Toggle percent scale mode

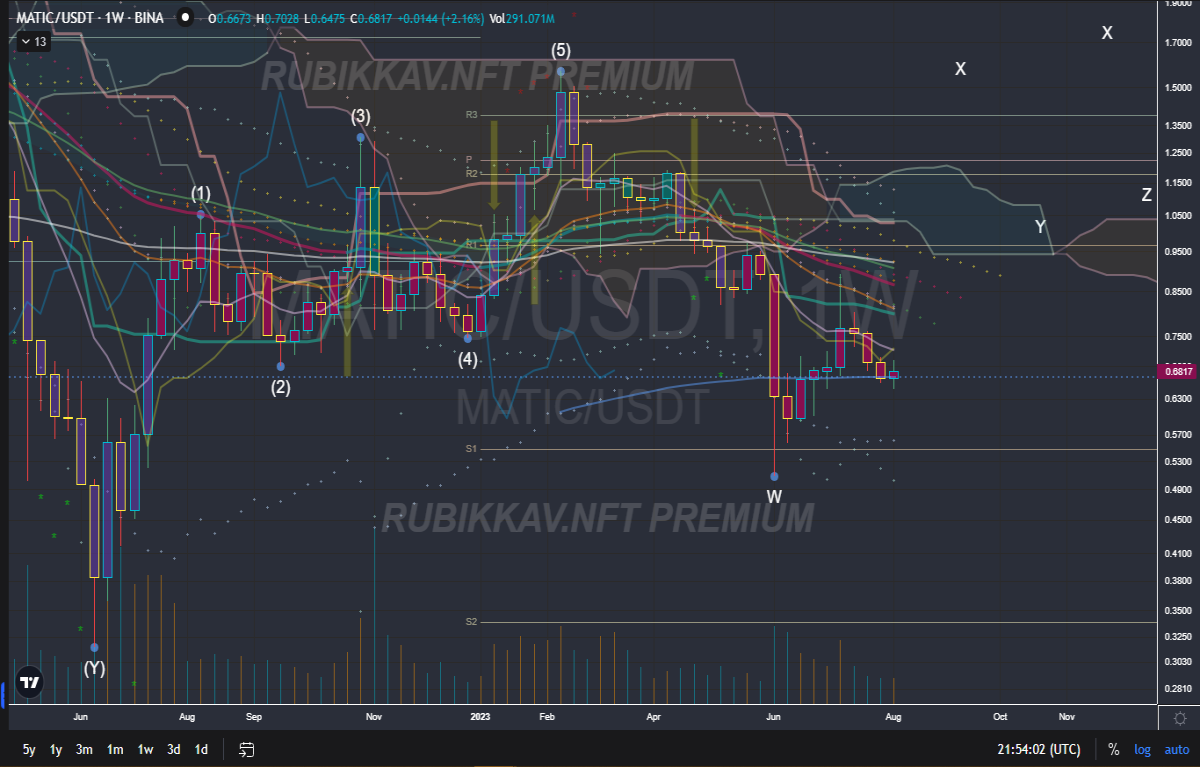coord(1113,749)
